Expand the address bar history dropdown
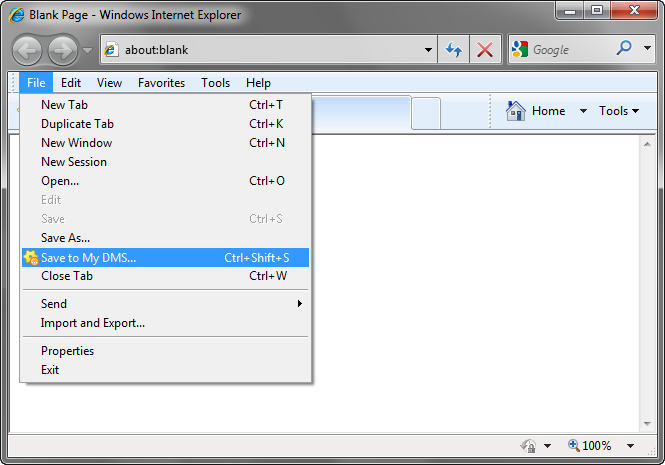 [428, 50]
